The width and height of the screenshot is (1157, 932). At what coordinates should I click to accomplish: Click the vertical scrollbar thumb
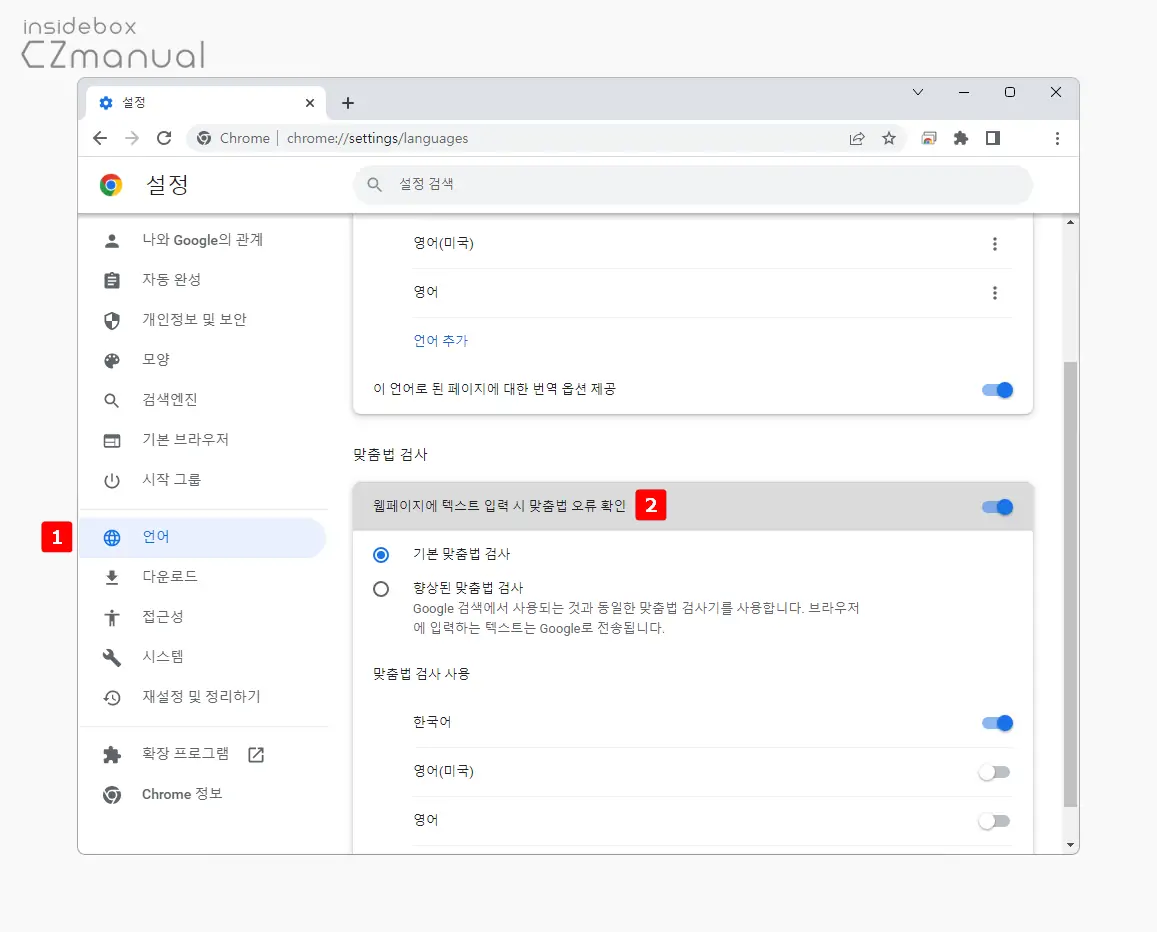point(1070,584)
